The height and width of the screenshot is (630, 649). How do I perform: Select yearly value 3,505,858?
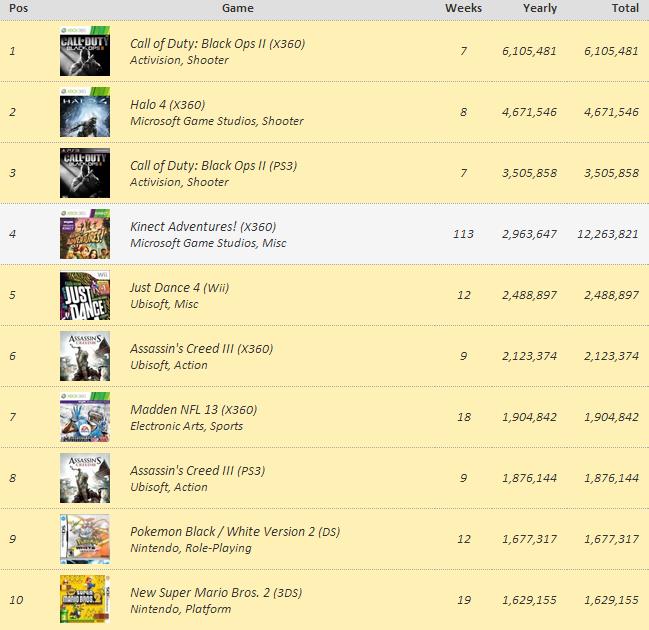coord(529,173)
